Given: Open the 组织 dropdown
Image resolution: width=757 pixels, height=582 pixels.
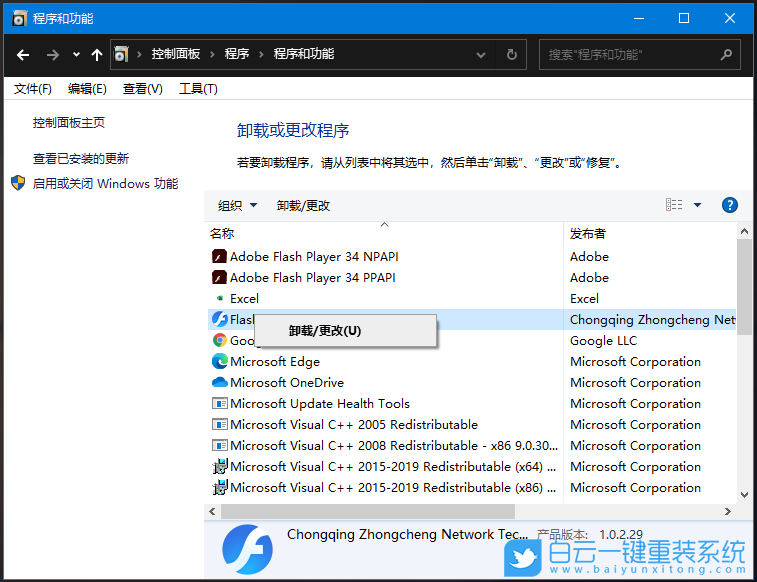Looking at the screenshot, I should click(x=237, y=206).
